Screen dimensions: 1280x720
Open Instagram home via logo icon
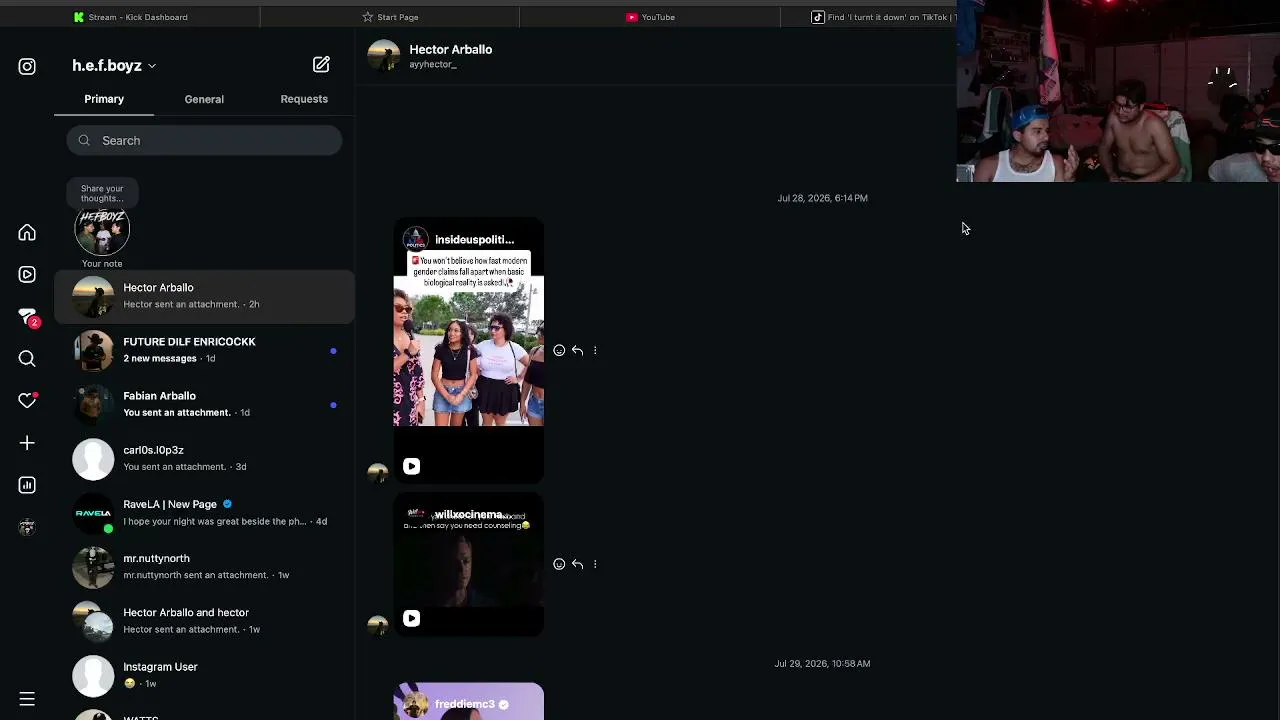pos(27,66)
